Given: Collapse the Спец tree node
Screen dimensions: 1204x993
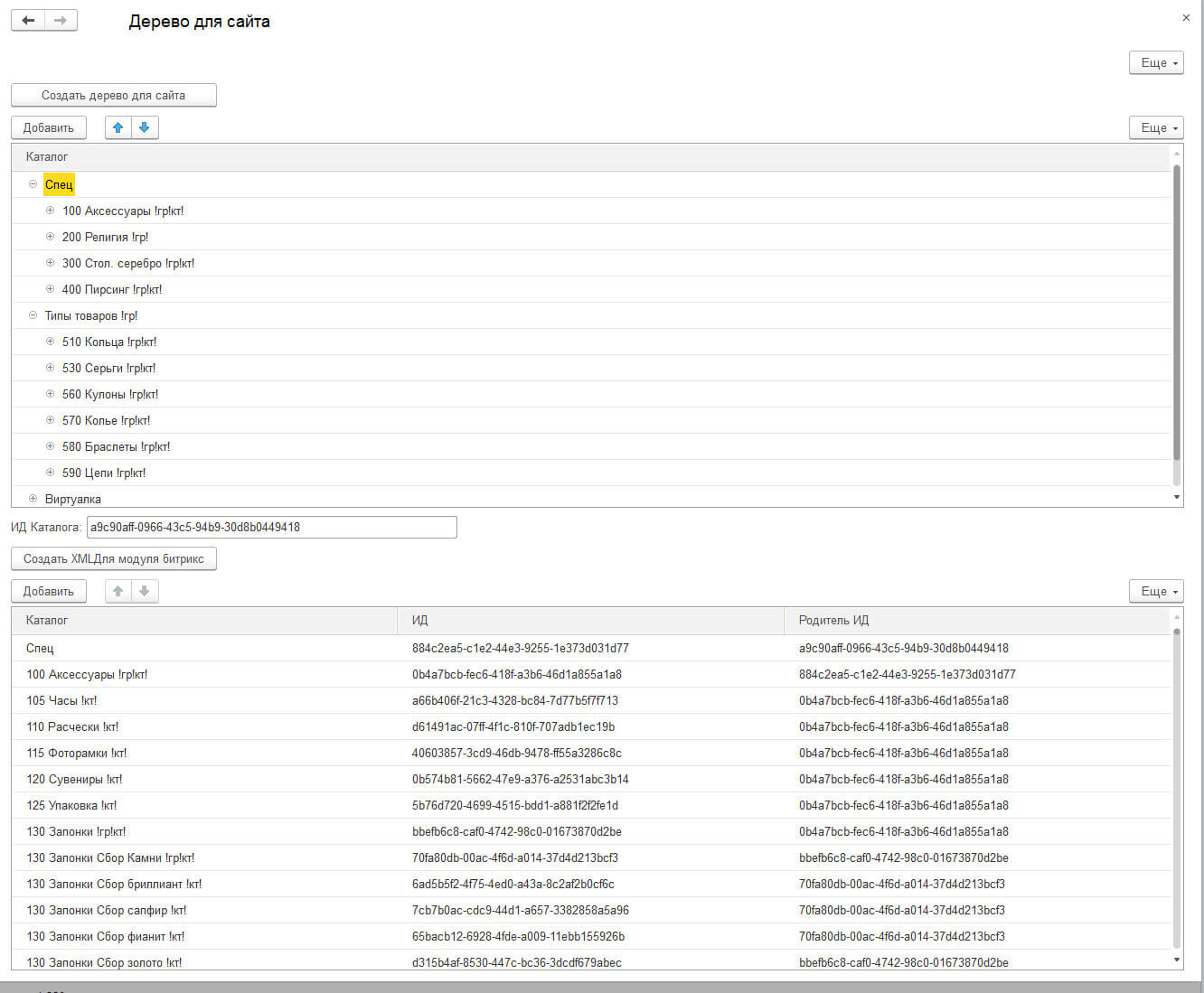Looking at the screenshot, I should (x=33, y=184).
